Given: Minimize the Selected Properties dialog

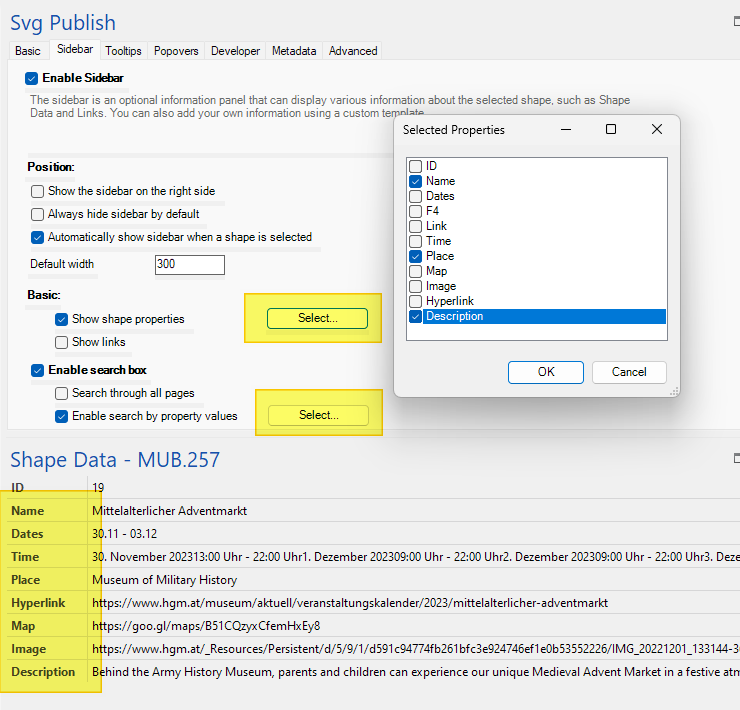Looking at the screenshot, I should pos(566,129).
